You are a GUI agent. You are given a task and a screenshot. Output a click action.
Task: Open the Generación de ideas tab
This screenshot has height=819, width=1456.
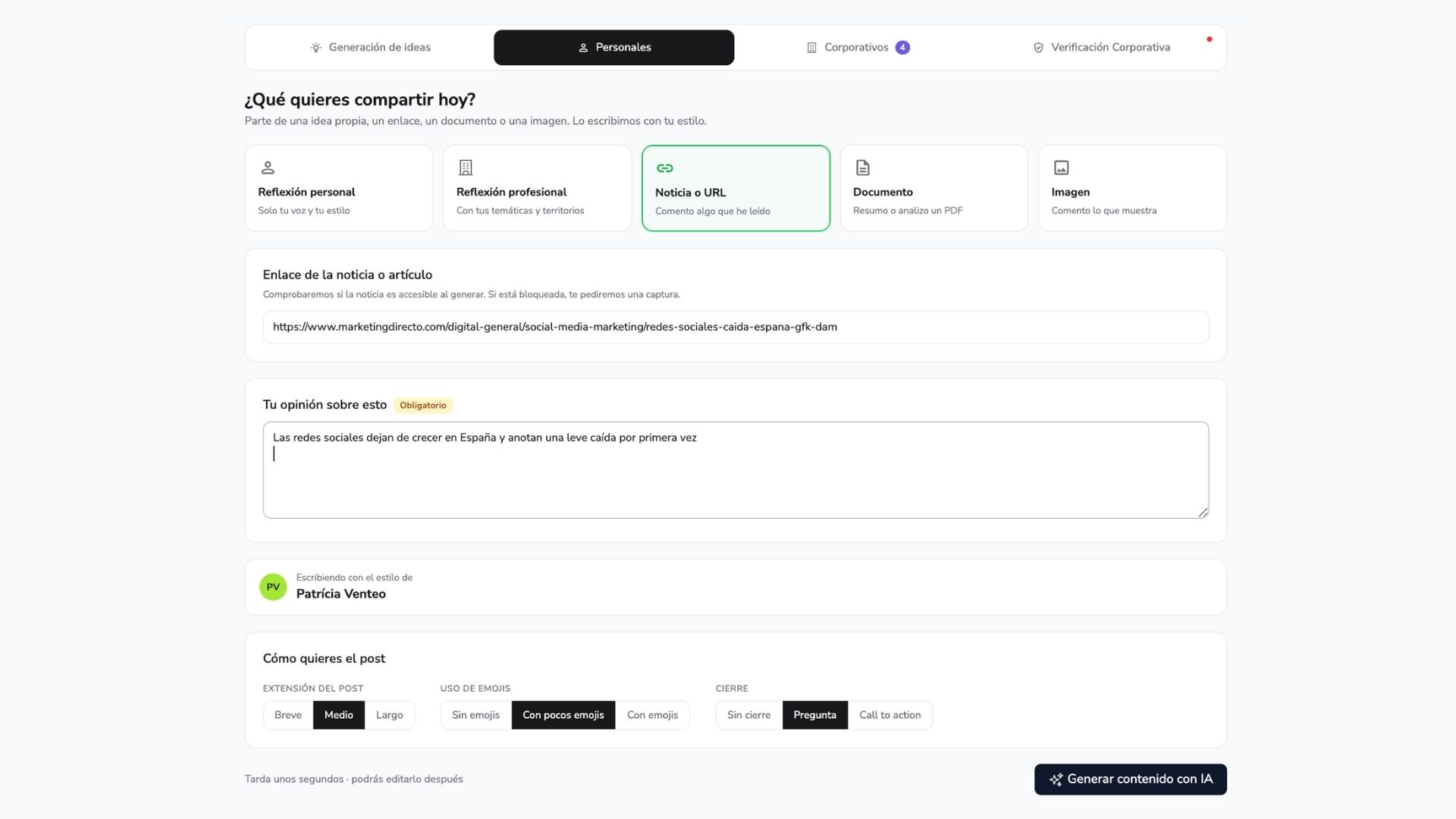pyautogui.click(x=370, y=47)
